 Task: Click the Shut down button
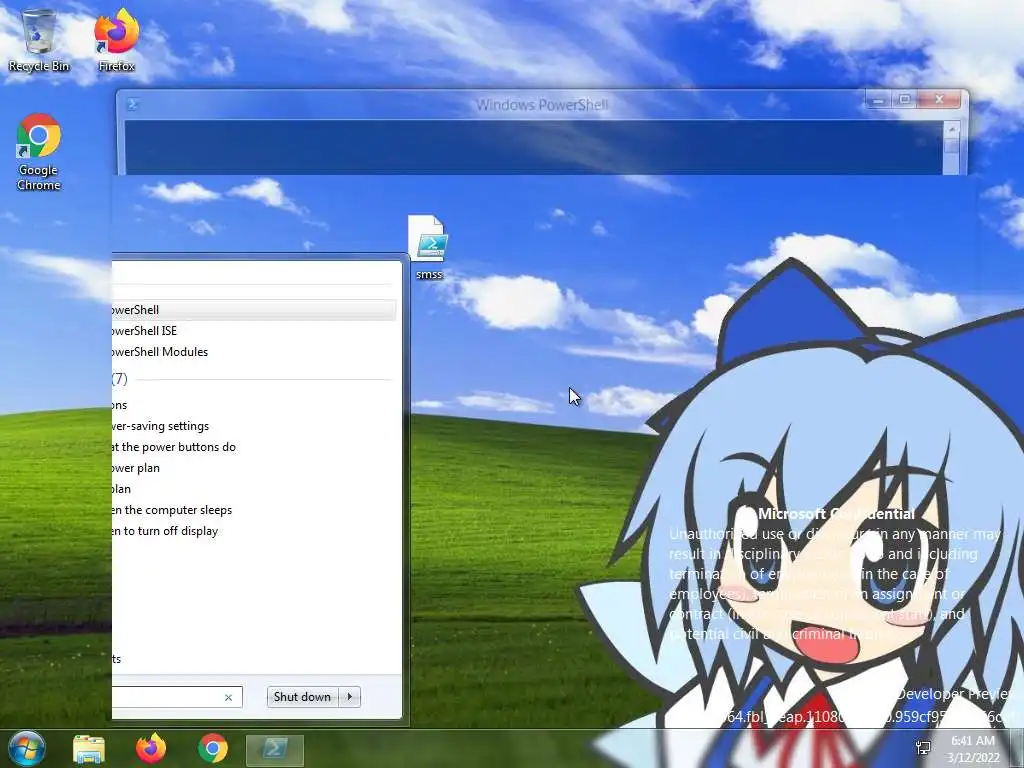302,697
